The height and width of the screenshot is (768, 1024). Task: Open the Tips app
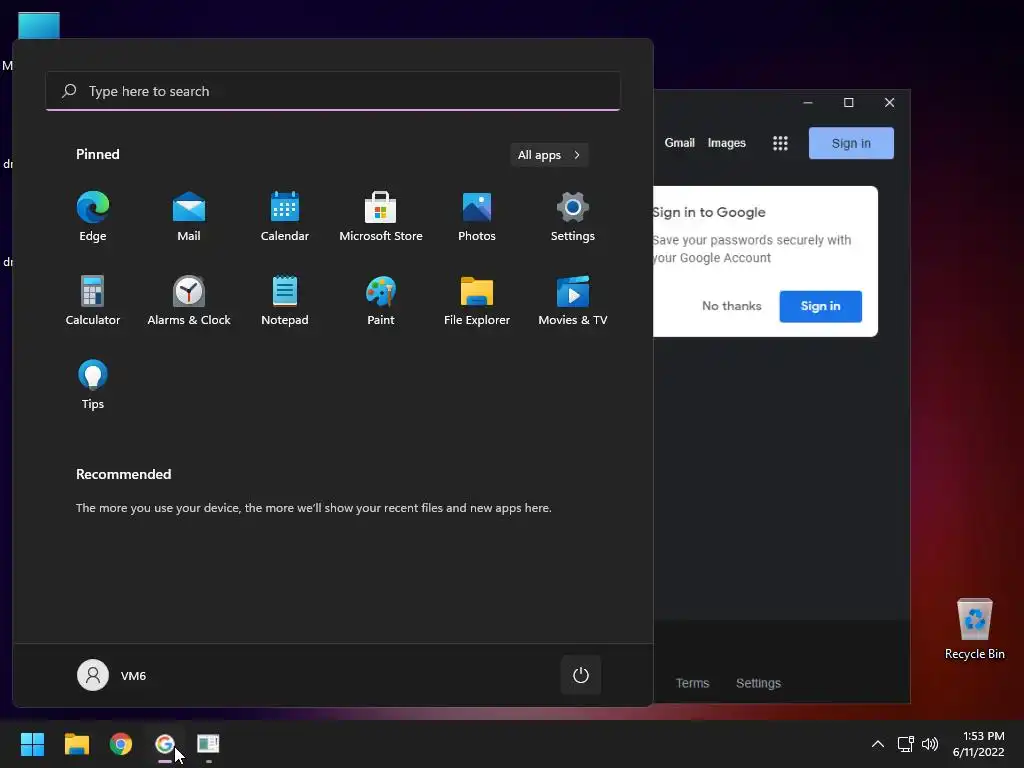pyautogui.click(x=93, y=385)
